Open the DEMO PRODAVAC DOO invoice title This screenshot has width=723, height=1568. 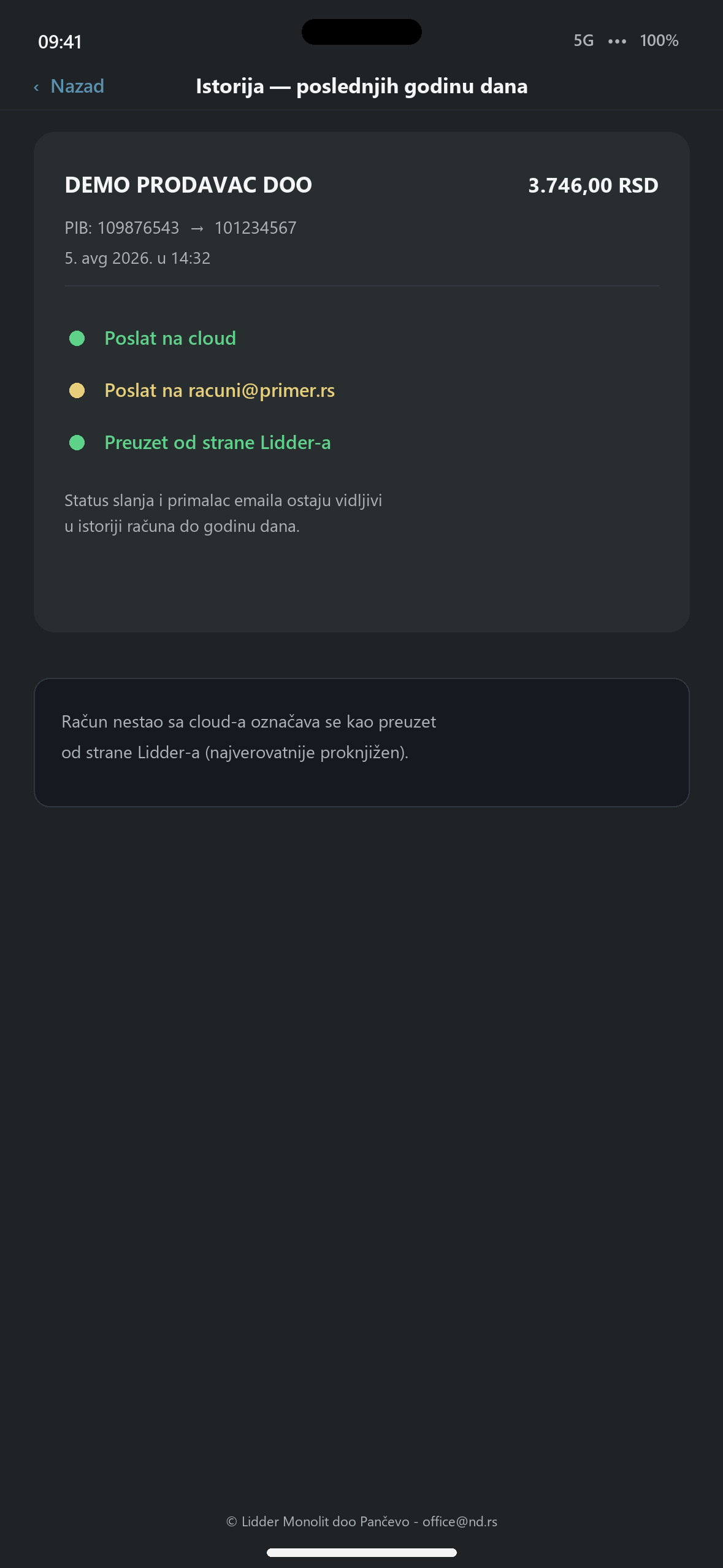coord(188,185)
